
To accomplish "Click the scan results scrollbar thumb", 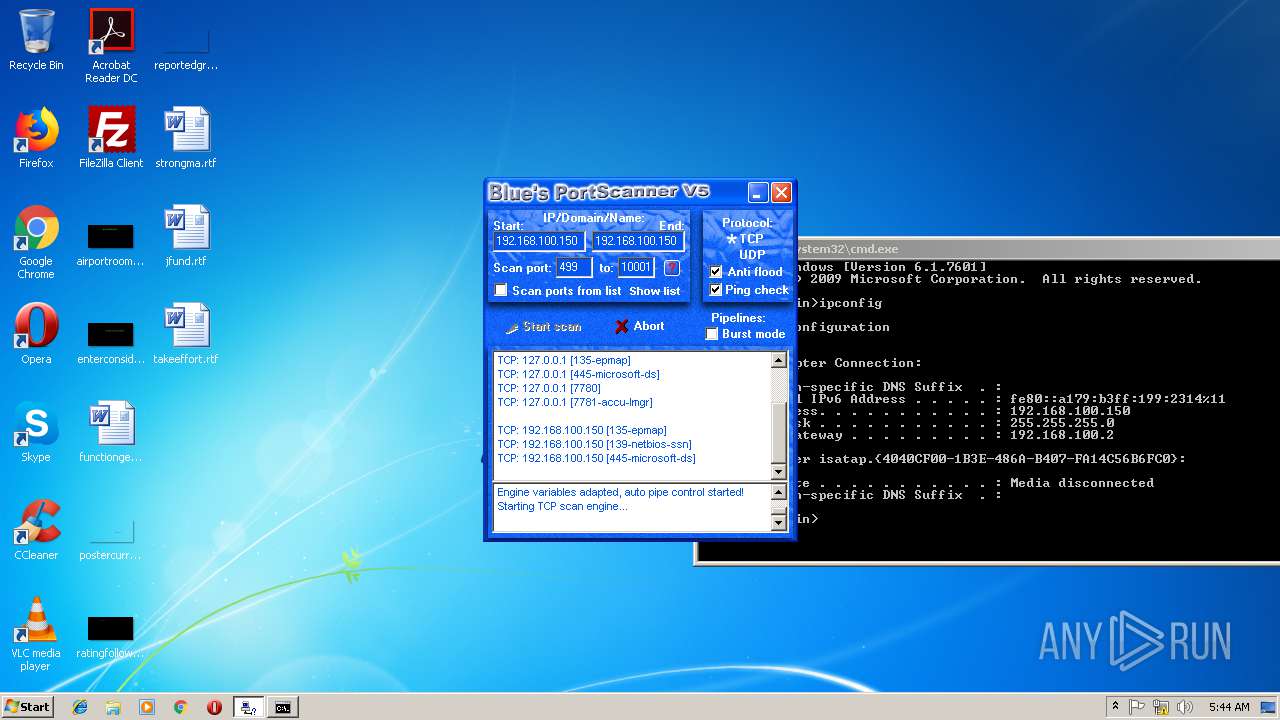I will 779,432.
